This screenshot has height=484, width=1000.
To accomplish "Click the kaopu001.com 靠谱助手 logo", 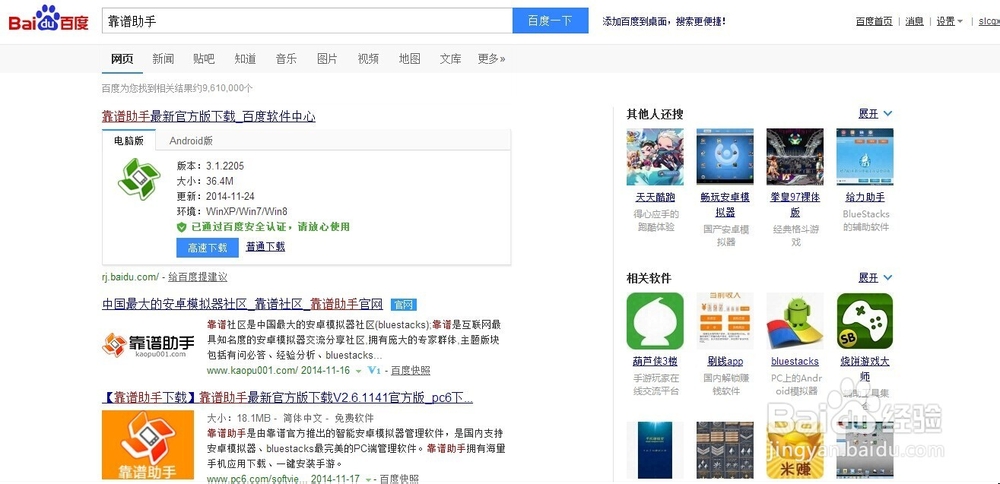I will 149,345.
